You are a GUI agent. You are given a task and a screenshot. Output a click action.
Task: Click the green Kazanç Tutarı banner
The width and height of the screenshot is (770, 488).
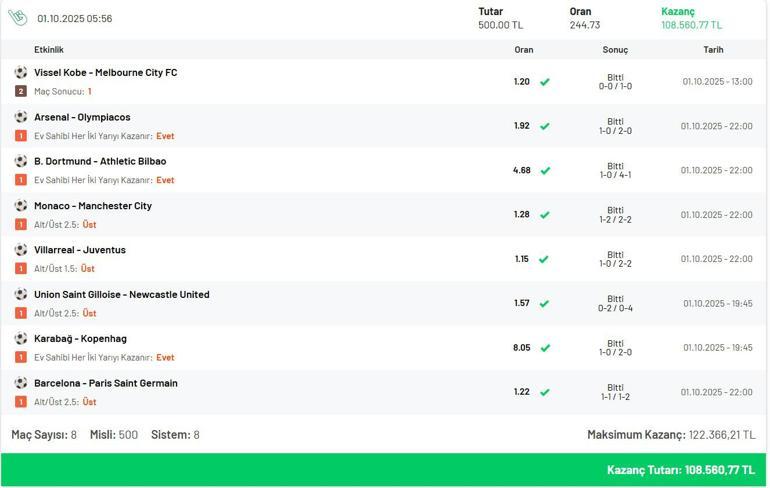[384, 469]
